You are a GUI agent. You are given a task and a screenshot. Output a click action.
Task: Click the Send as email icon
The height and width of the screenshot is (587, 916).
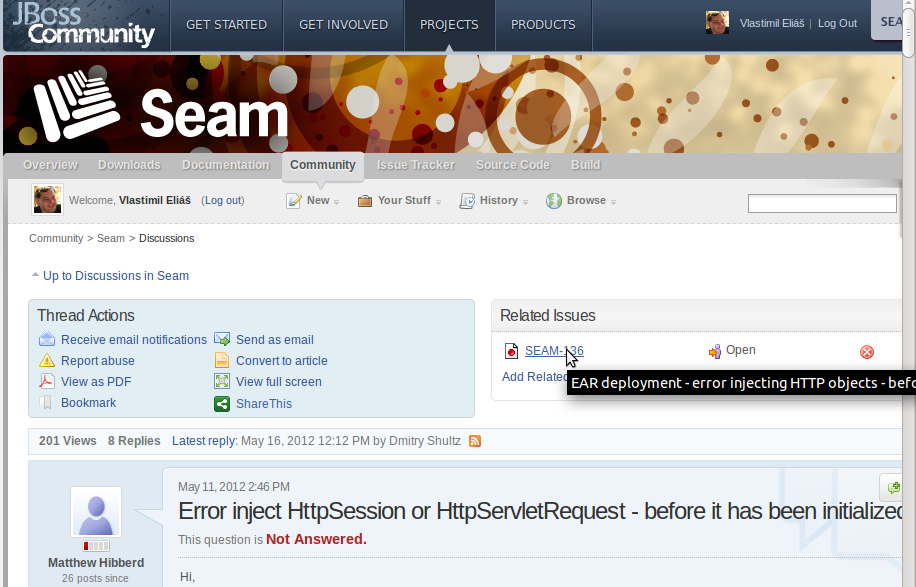pyautogui.click(x=222, y=339)
